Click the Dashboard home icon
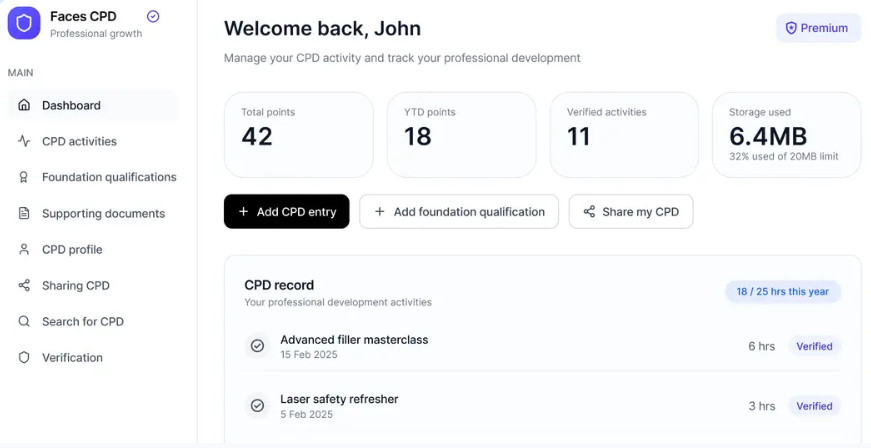This screenshot has width=871, height=448. [x=24, y=105]
